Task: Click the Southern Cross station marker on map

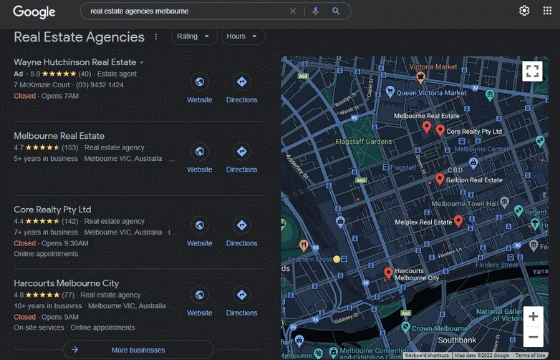Action: click(344, 259)
